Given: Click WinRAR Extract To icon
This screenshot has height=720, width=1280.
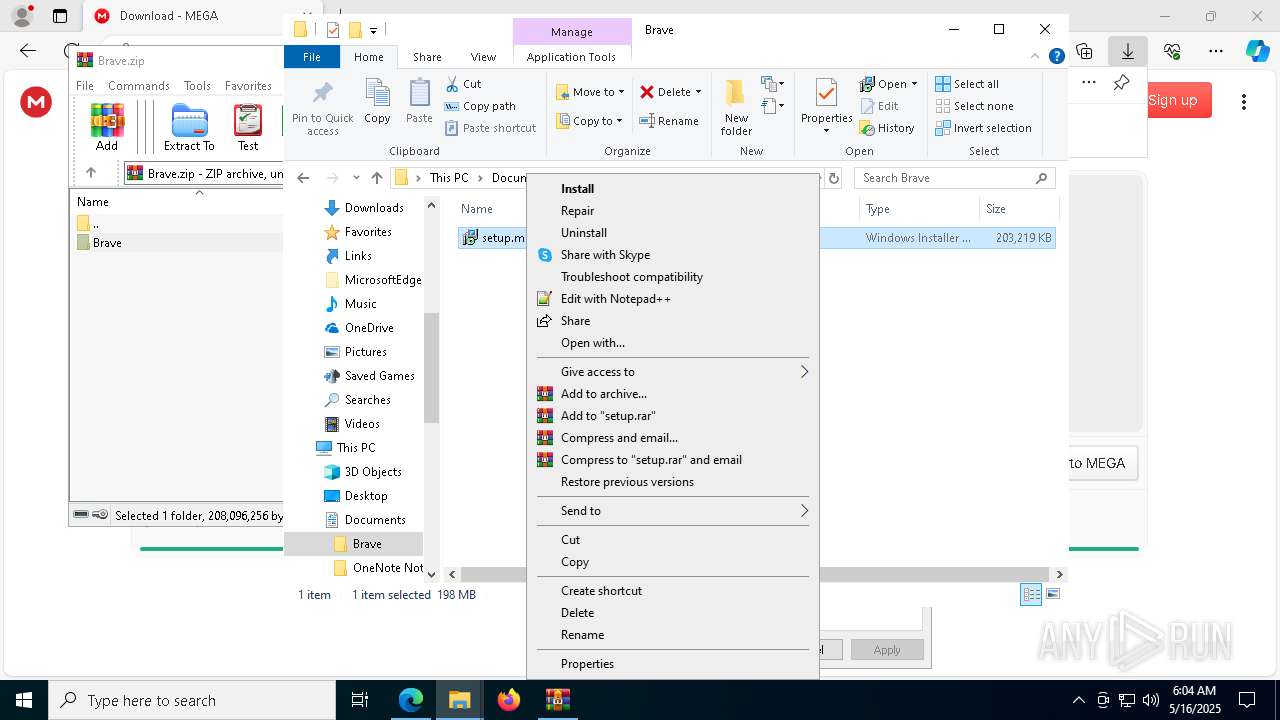Looking at the screenshot, I should [x=189, y=127].
